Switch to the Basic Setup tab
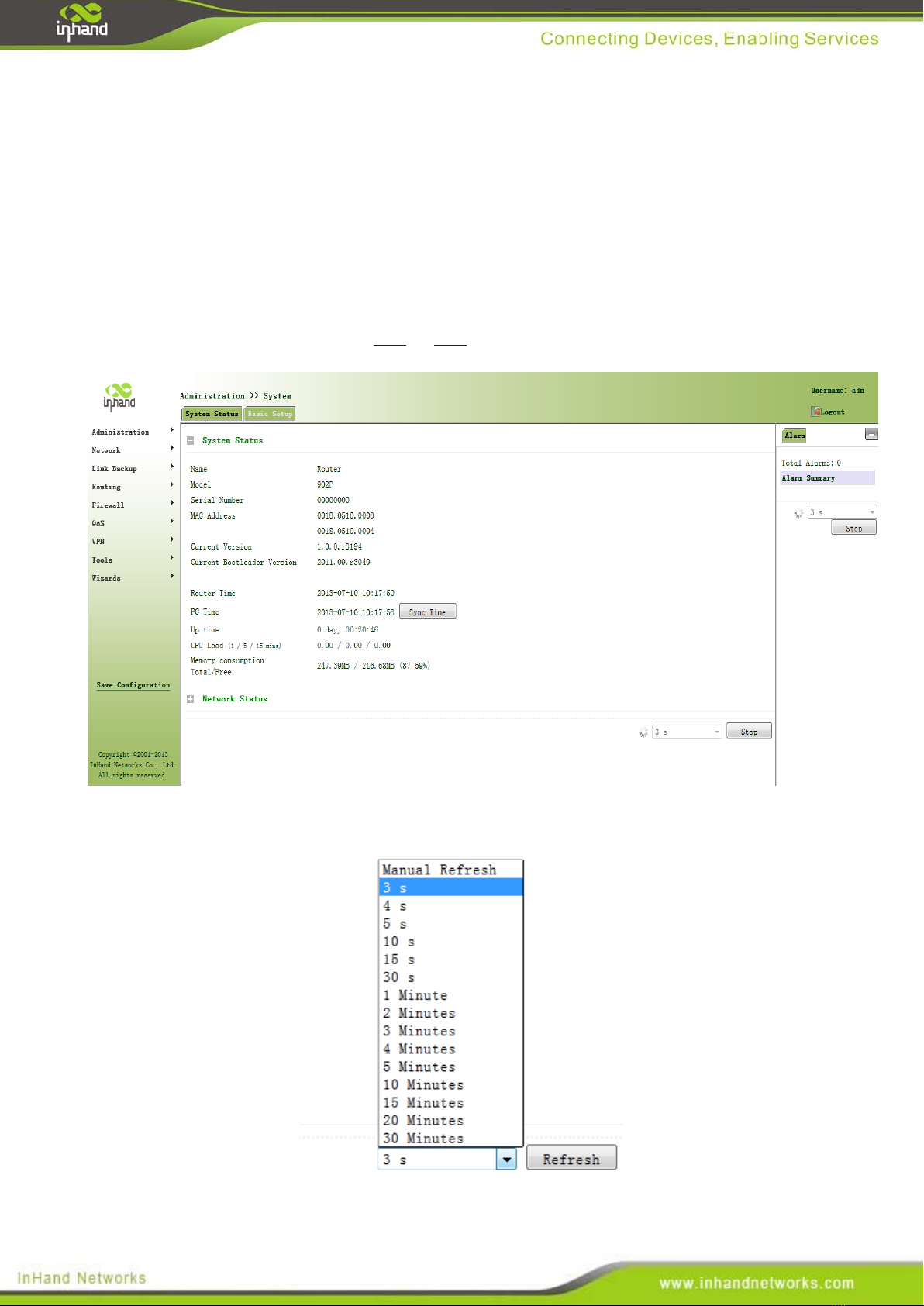The width and height of the screenshot is (924, 1306). point(270,414)
